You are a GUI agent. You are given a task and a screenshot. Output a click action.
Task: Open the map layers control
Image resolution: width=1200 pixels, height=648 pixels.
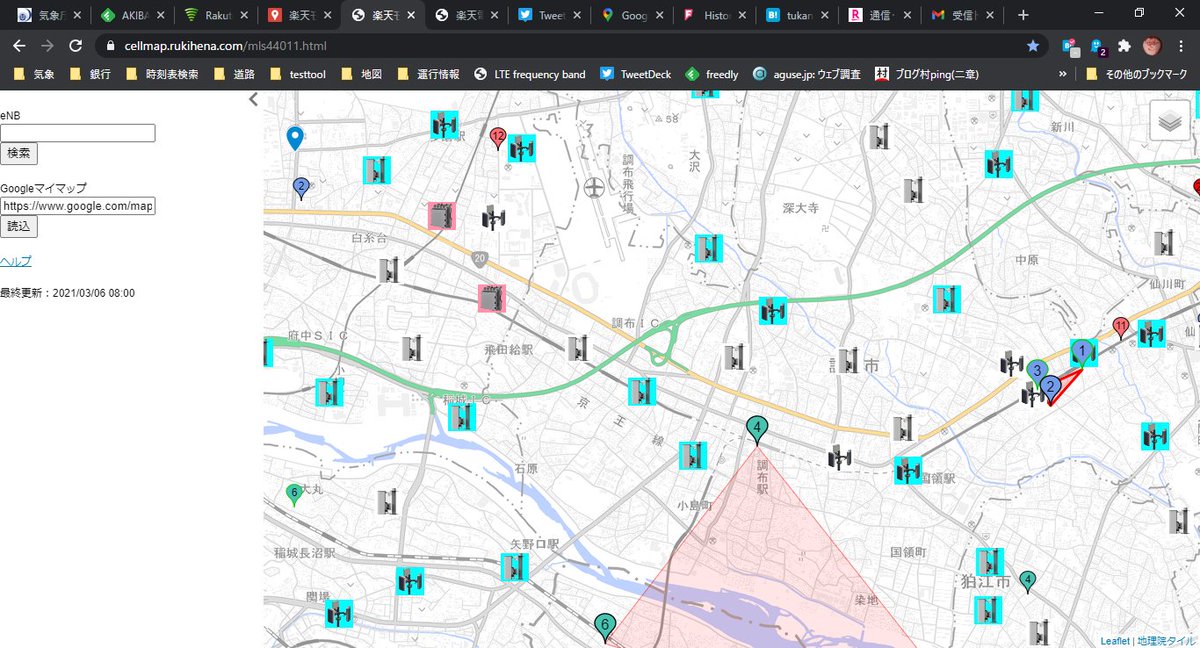pos(1171,121)
